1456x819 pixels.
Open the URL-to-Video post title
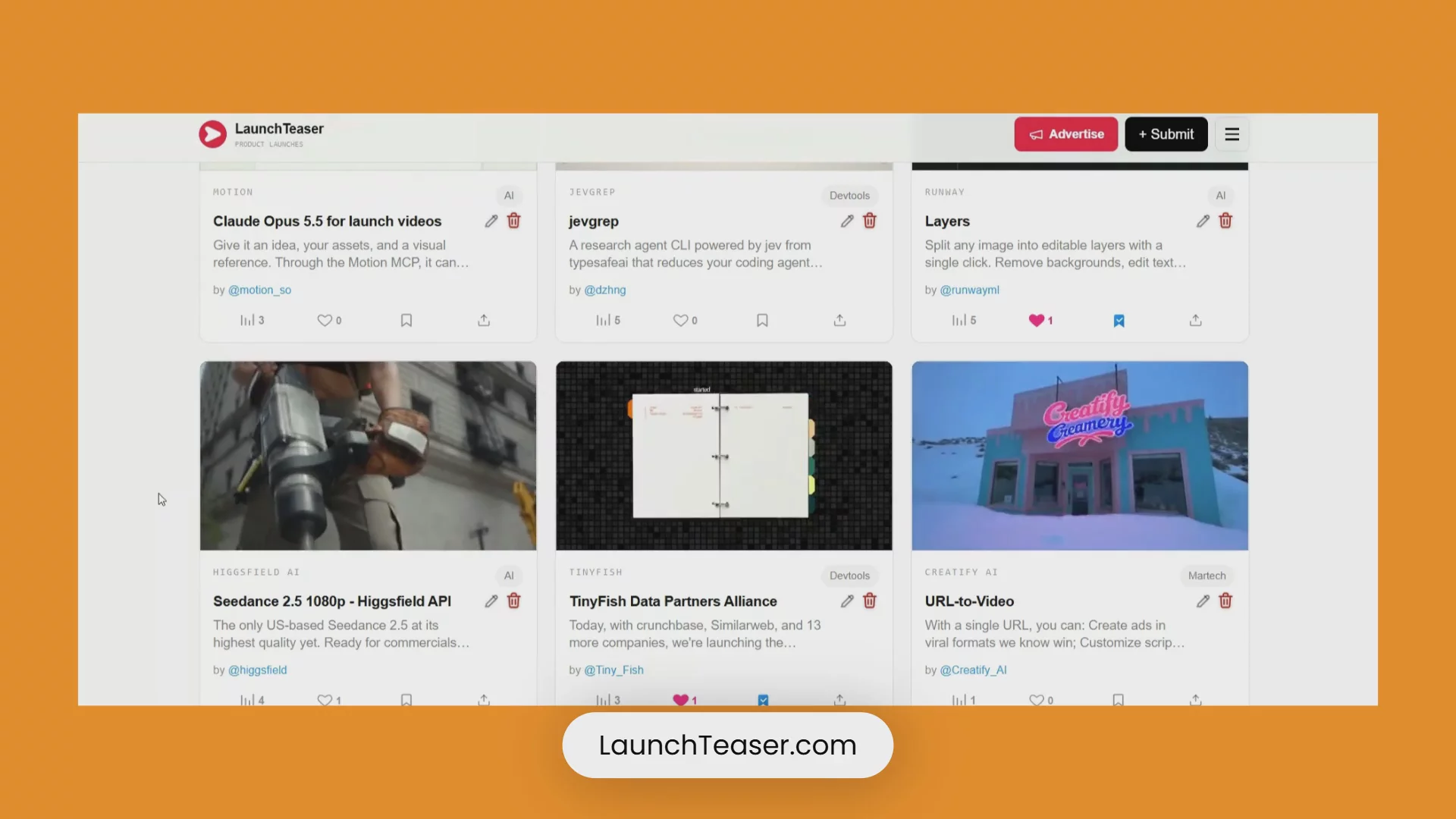(969, 601)
